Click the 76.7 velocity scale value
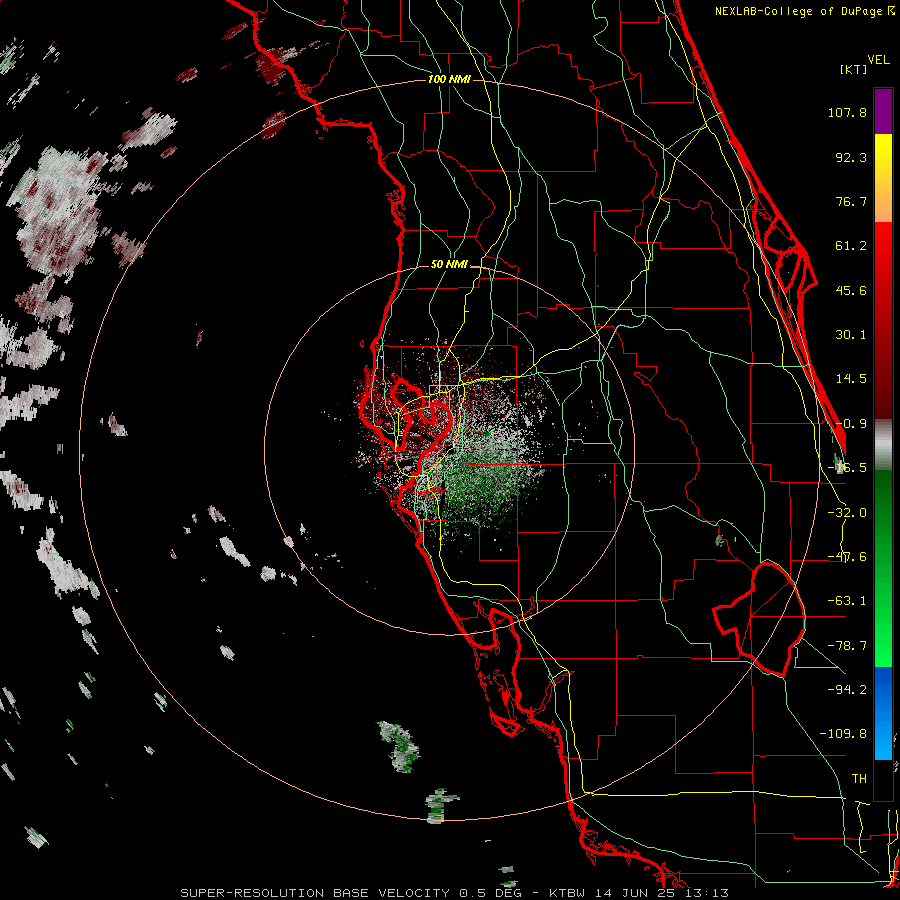Image resolution: width=900 pixels, height=900 pixels. (851, 201)
